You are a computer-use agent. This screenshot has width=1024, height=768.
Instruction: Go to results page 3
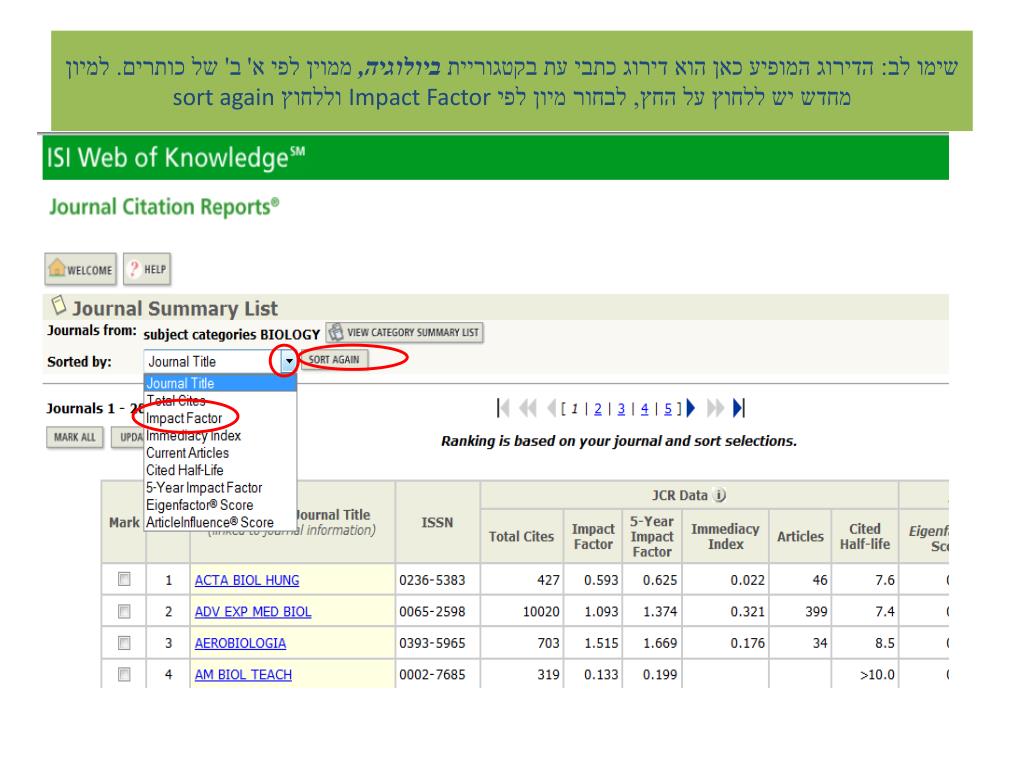click(621, 409)
